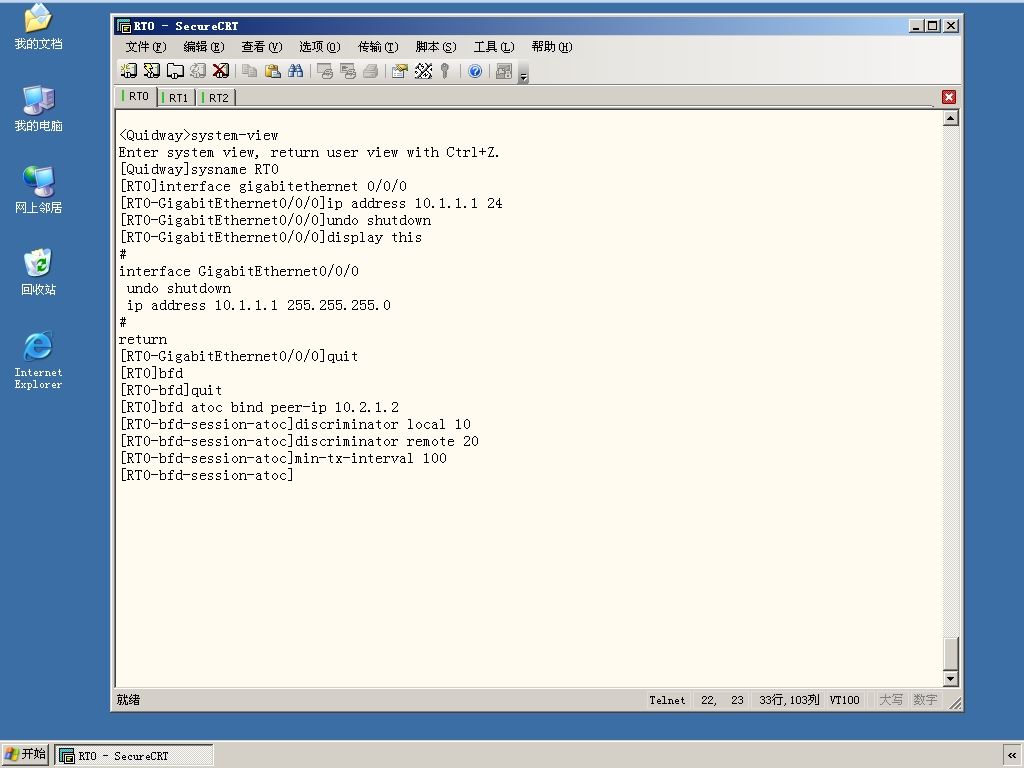
Task: Open Session Options properties icon
Action: coord(399,71)
